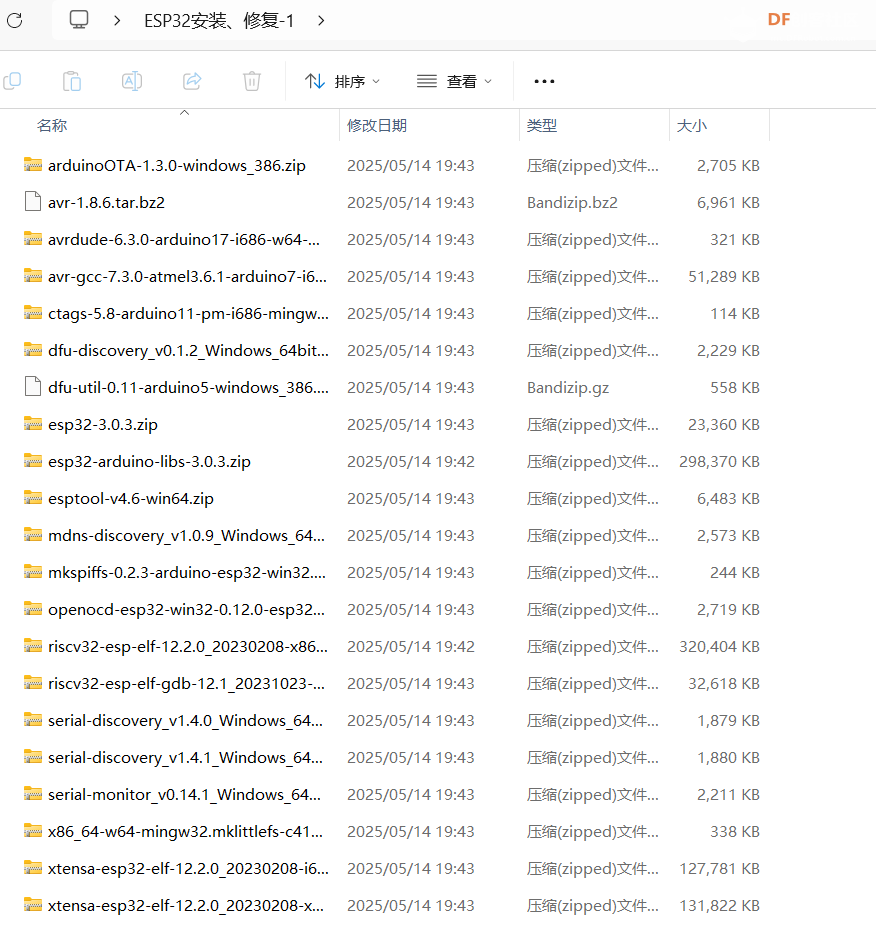This screenshot has height=938, width=876.
Task: Click file icon of avr-1.8.6.tar.bz2
Action: (x=33, y=202)
